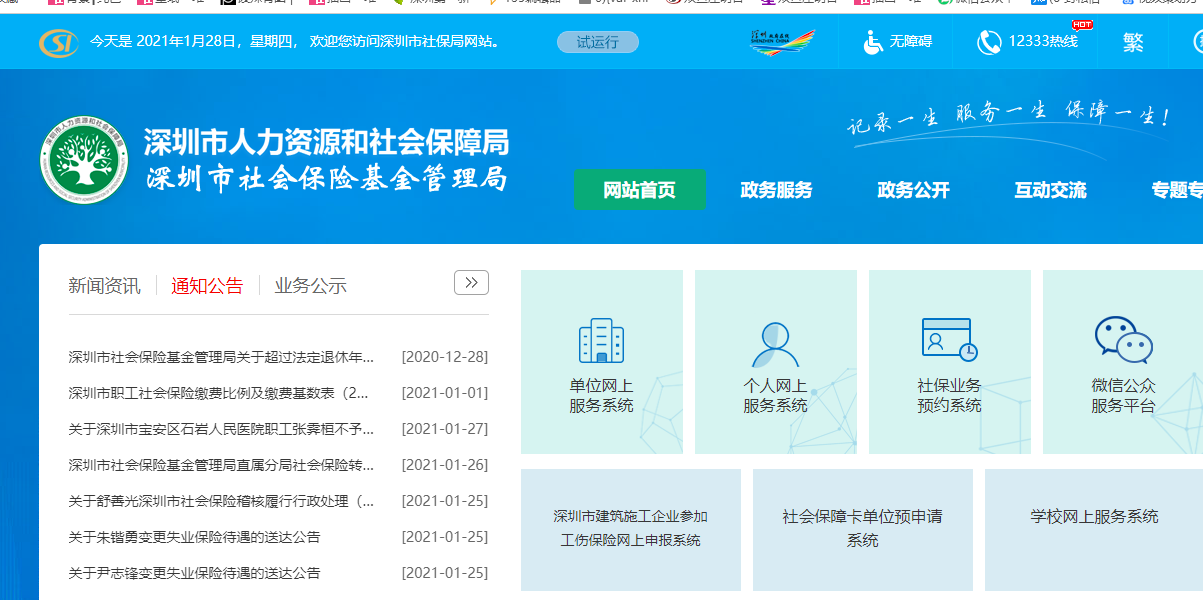Open notice about 宝安区石岩人民医院职工
The width and height of the screenshot is (1203, 600).
[x=221, y=429]
